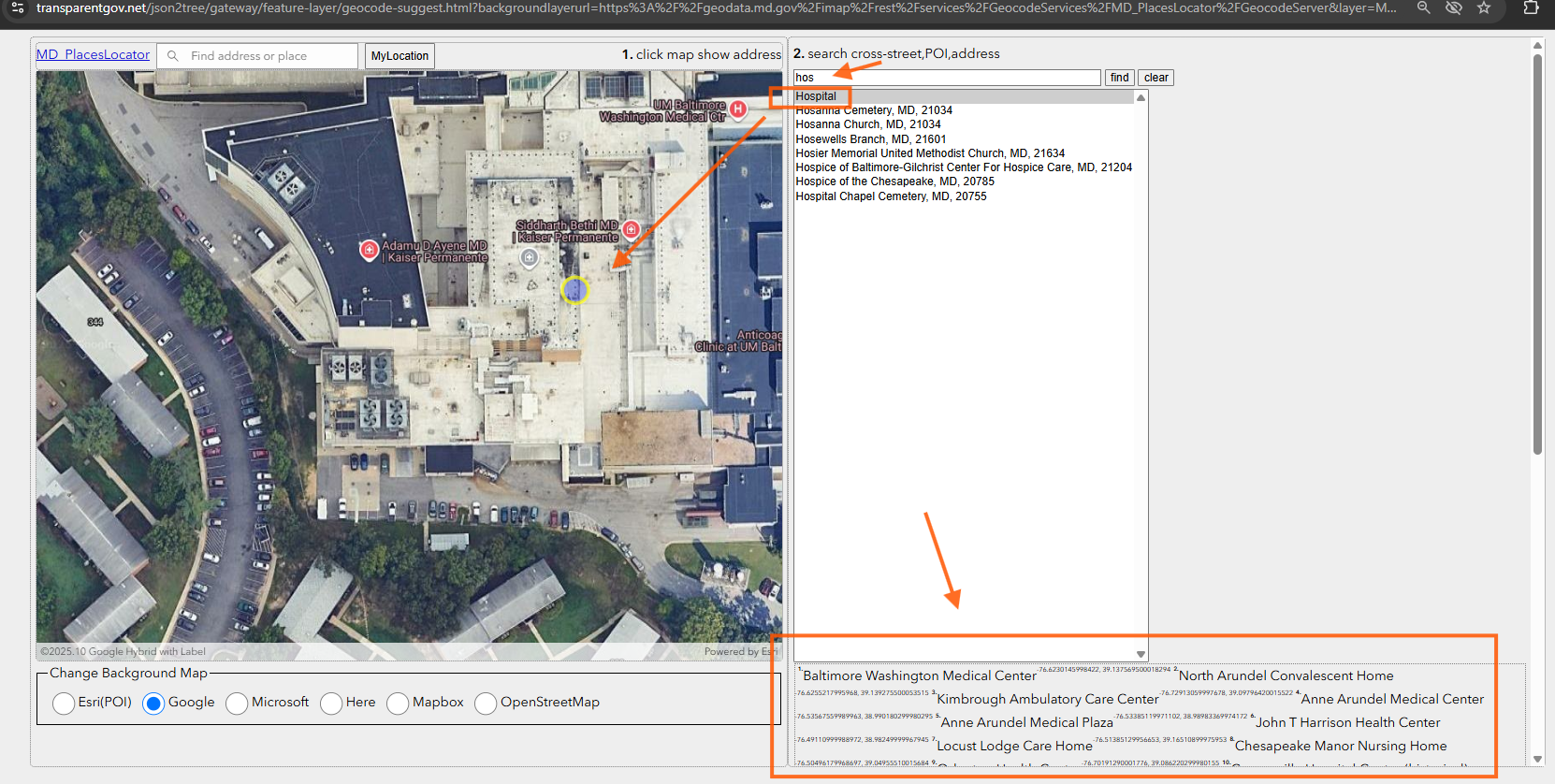
Task: Open the MD_PlacesLocator link
Action: click(x=93, y=55)
